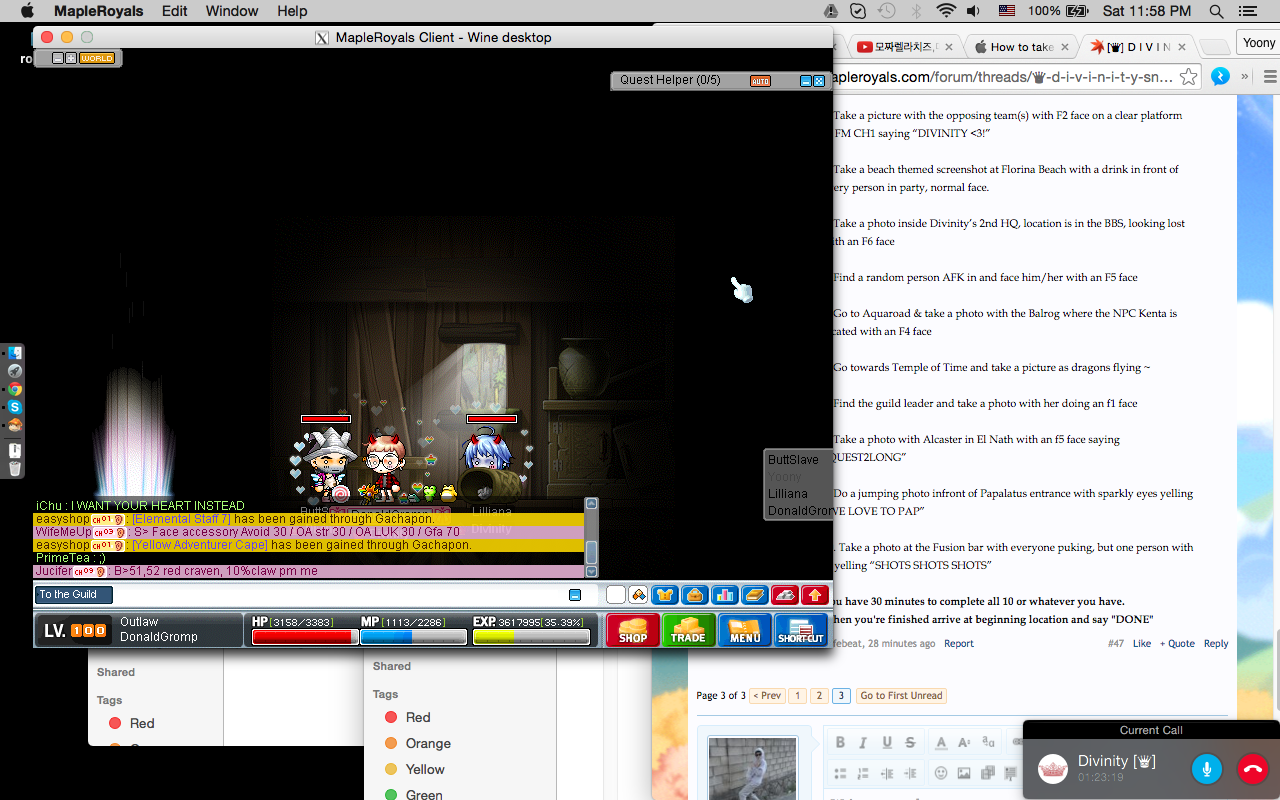
Task: Mute microphone in the Divinity call
Action: 1207,769
